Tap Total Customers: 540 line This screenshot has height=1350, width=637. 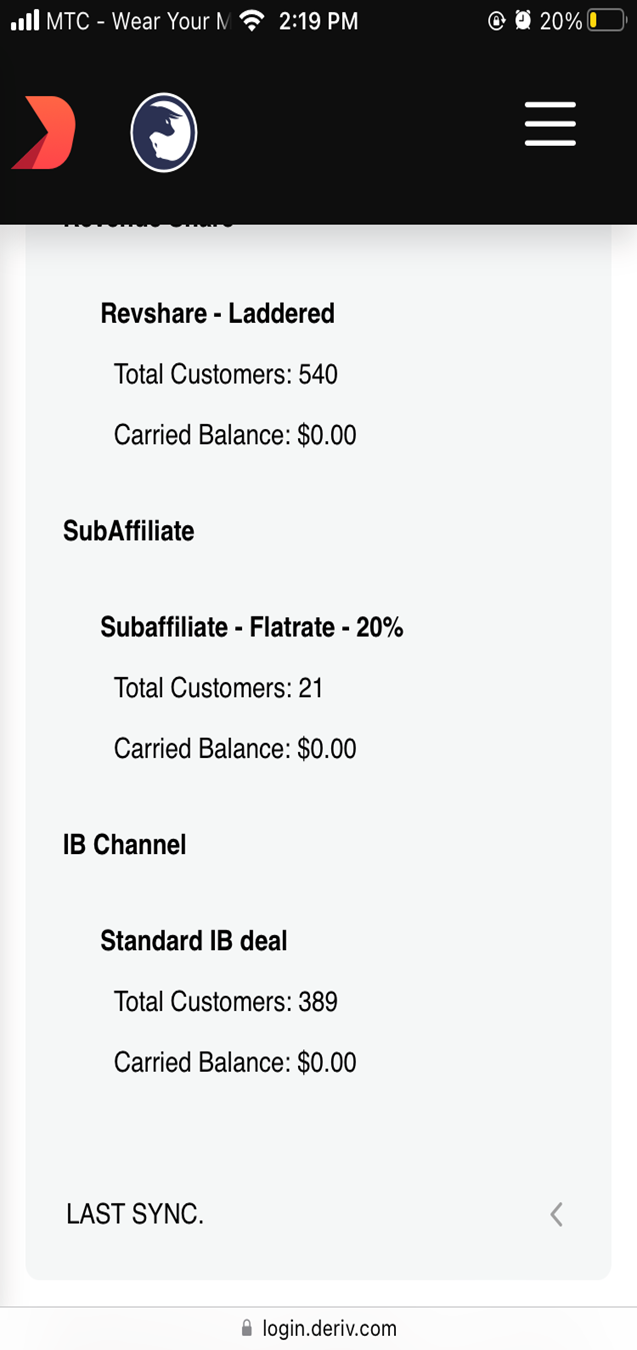(226, 375)
